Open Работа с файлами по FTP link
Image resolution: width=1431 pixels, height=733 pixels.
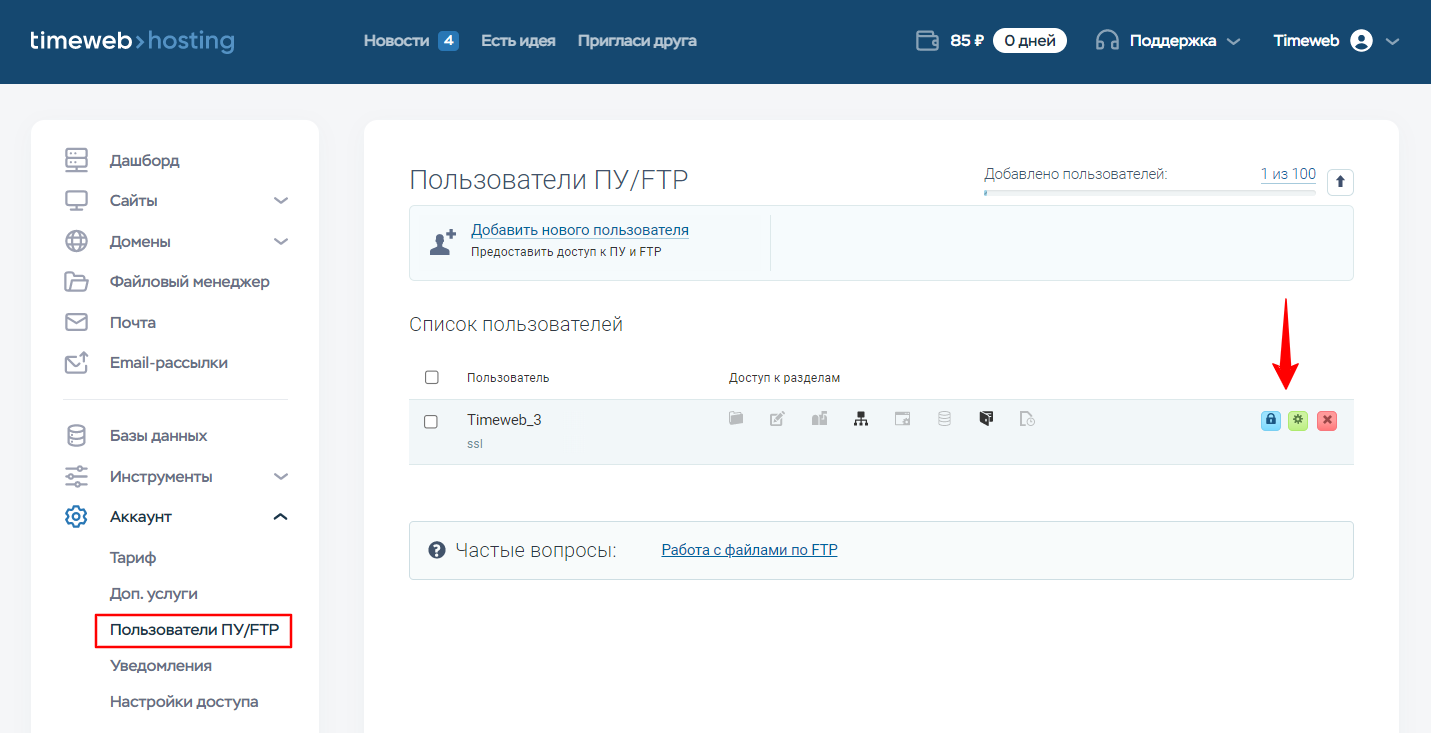point(749,550)
